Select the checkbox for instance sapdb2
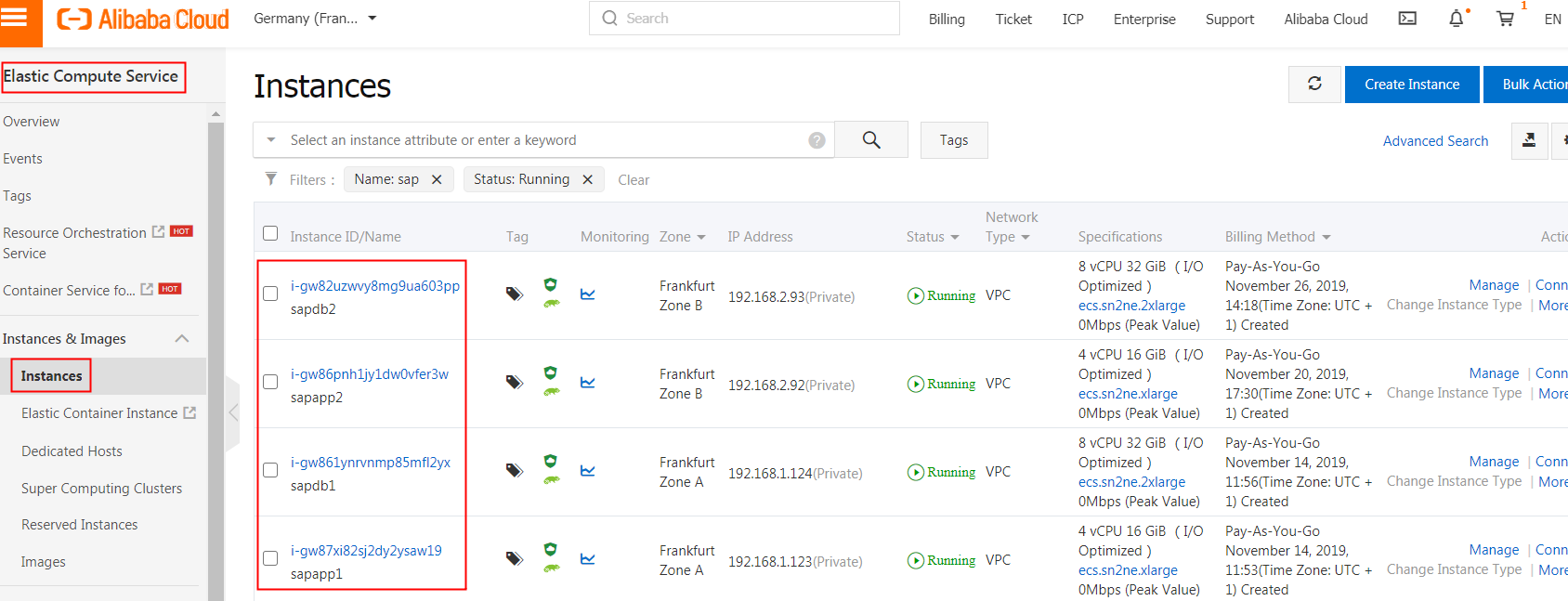1568x601 pixels. [270, 294]
